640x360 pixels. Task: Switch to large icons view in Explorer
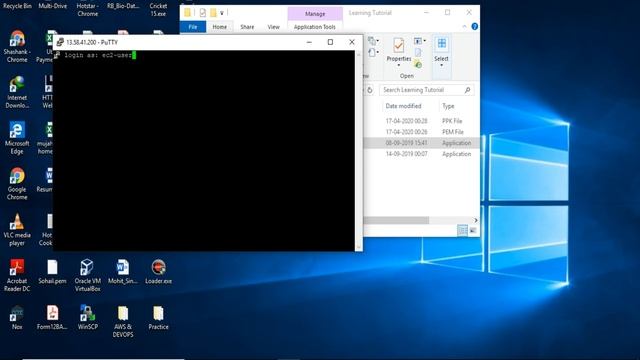[x=473, y=231]
